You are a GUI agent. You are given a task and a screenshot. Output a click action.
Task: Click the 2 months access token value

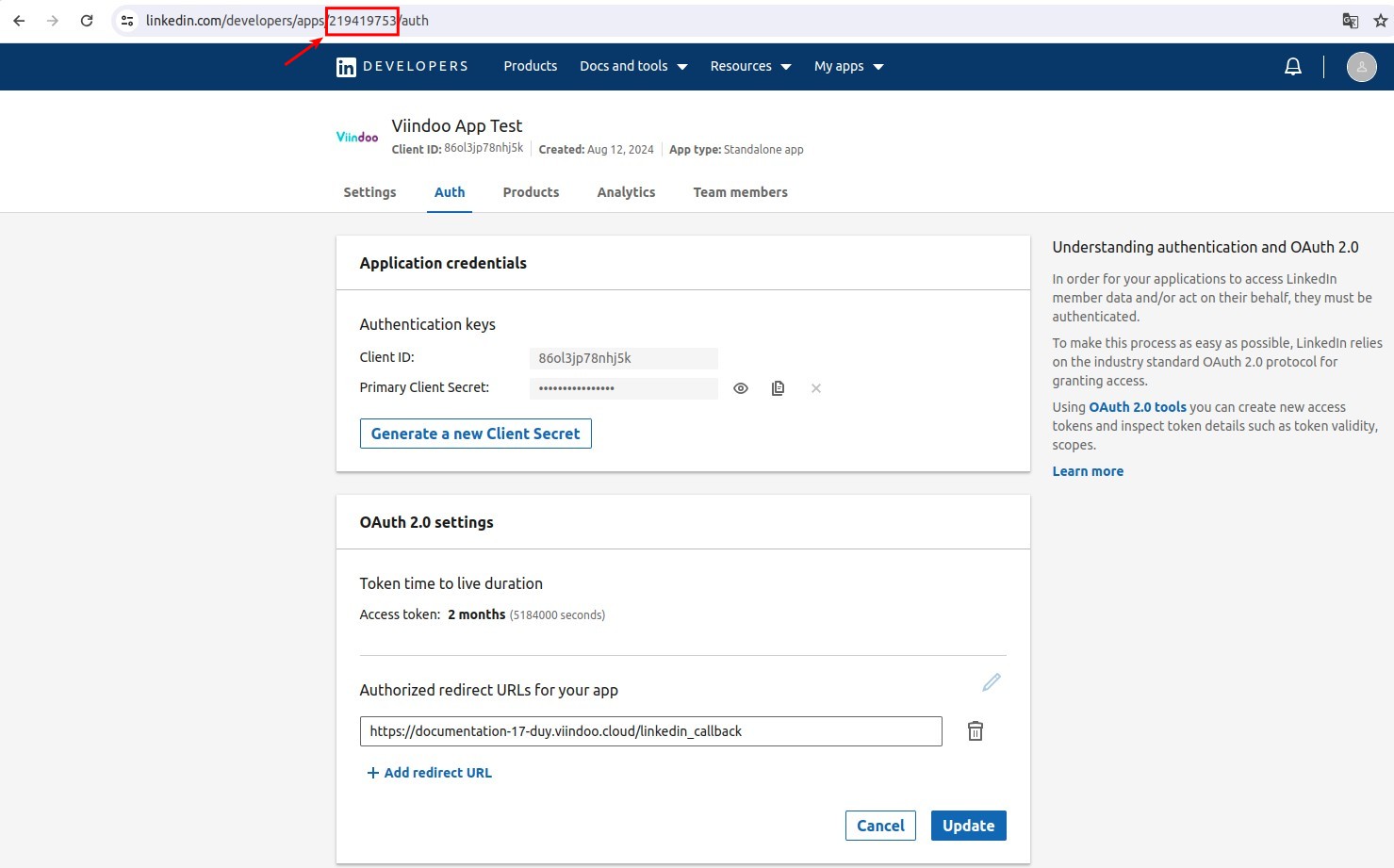476,614
